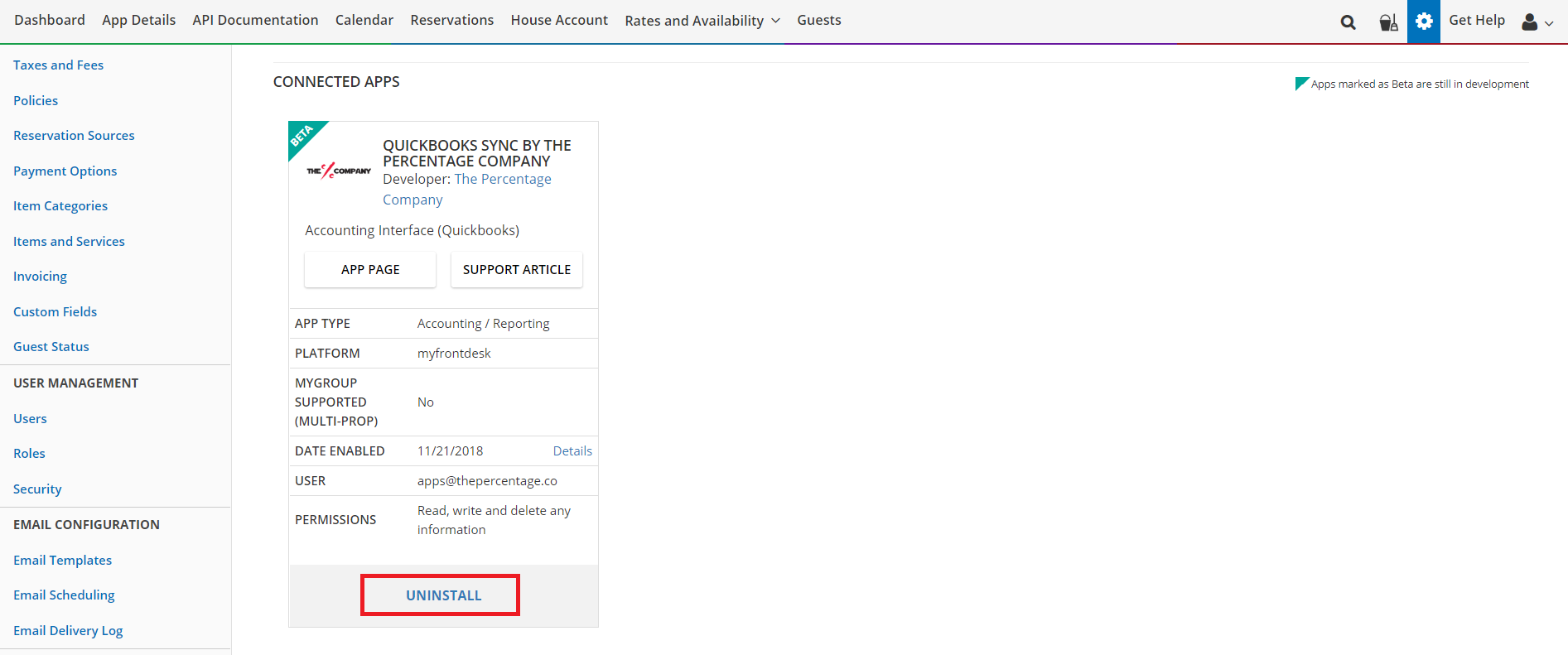
Task: Click the permissions description text
Action: pyautogui.click(x=494, y=520)
